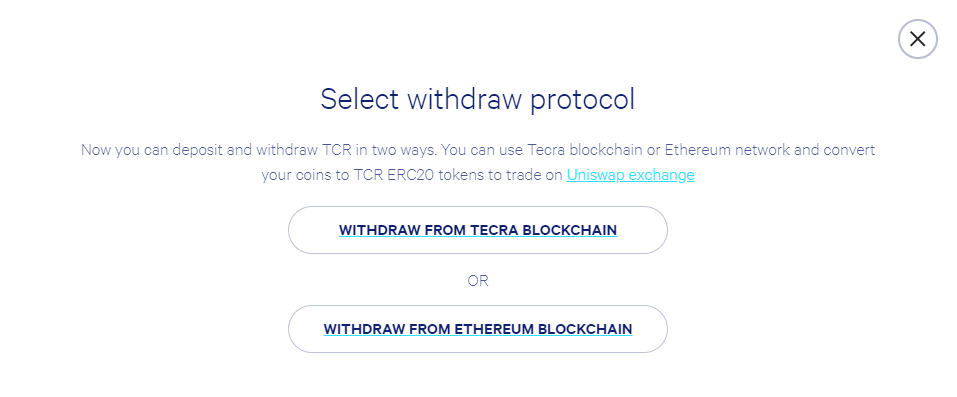This screenshot has height=397, width=957.
Task: Click underlined 'WITHDRAW FROM ETHEREUM BLOCKCHAIN' text
Action: (x=478, y=329)
